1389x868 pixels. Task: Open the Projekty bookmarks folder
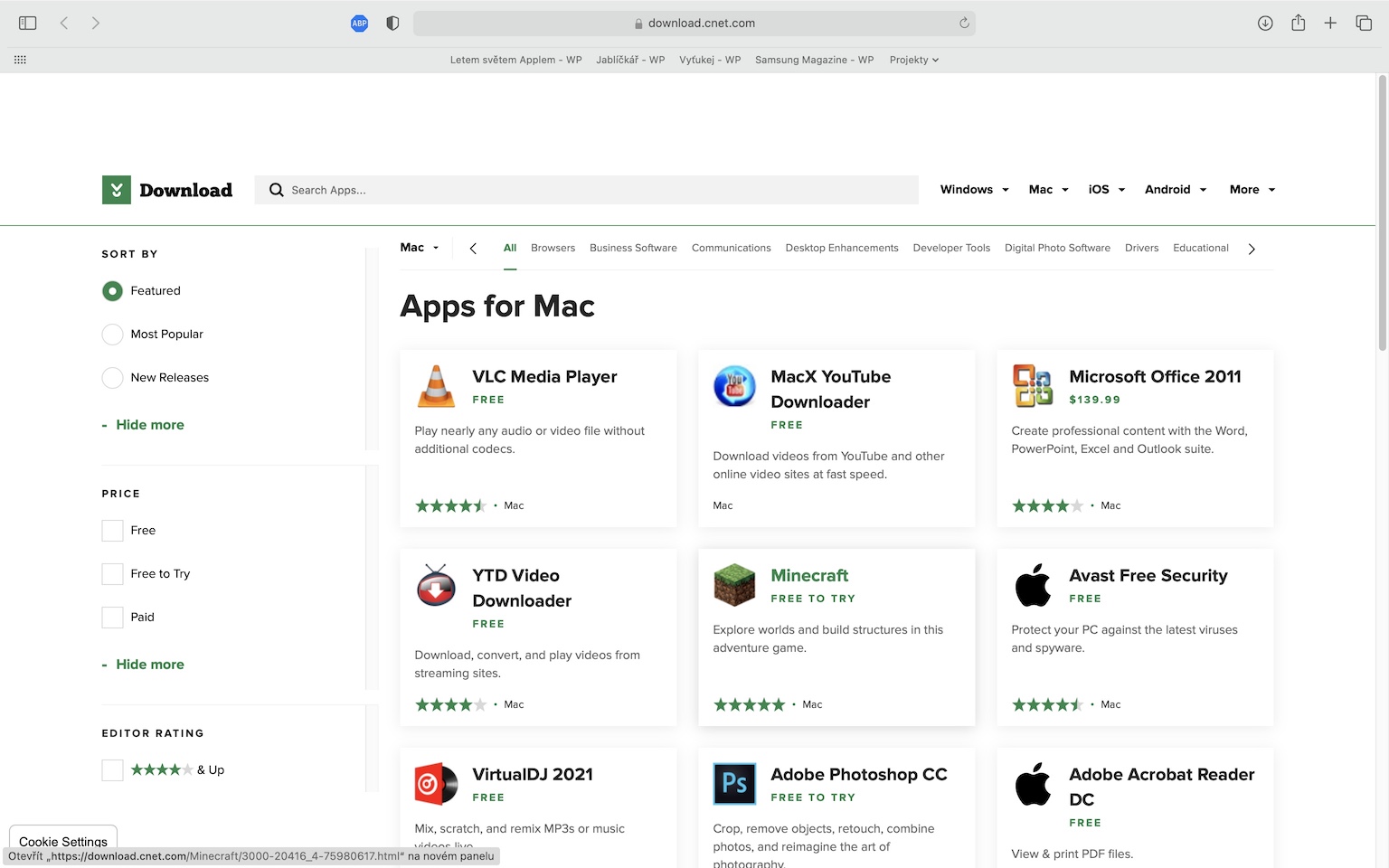pyautogui.click(x=914, y=60)
